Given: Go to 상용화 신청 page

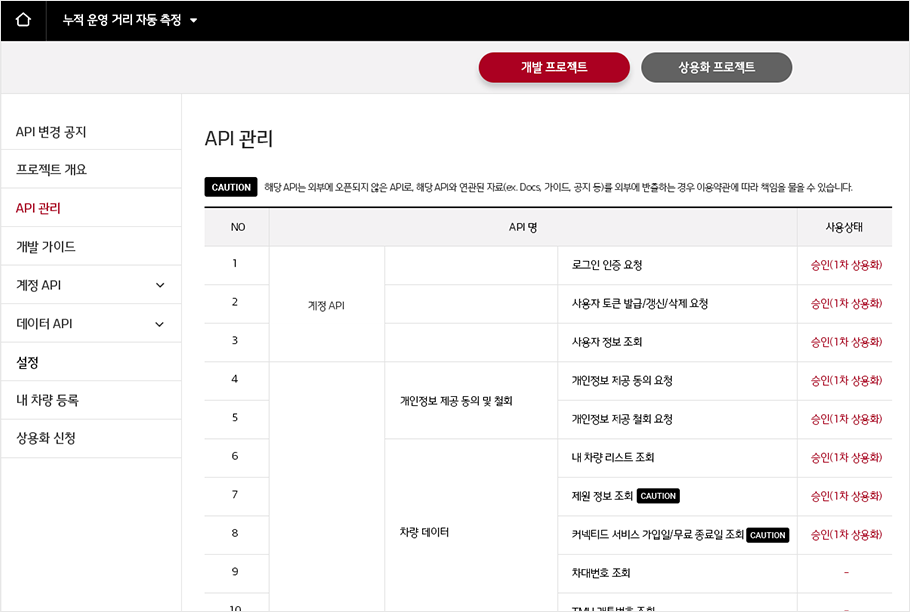Looking at the screenshot, I should click(46, 438).
